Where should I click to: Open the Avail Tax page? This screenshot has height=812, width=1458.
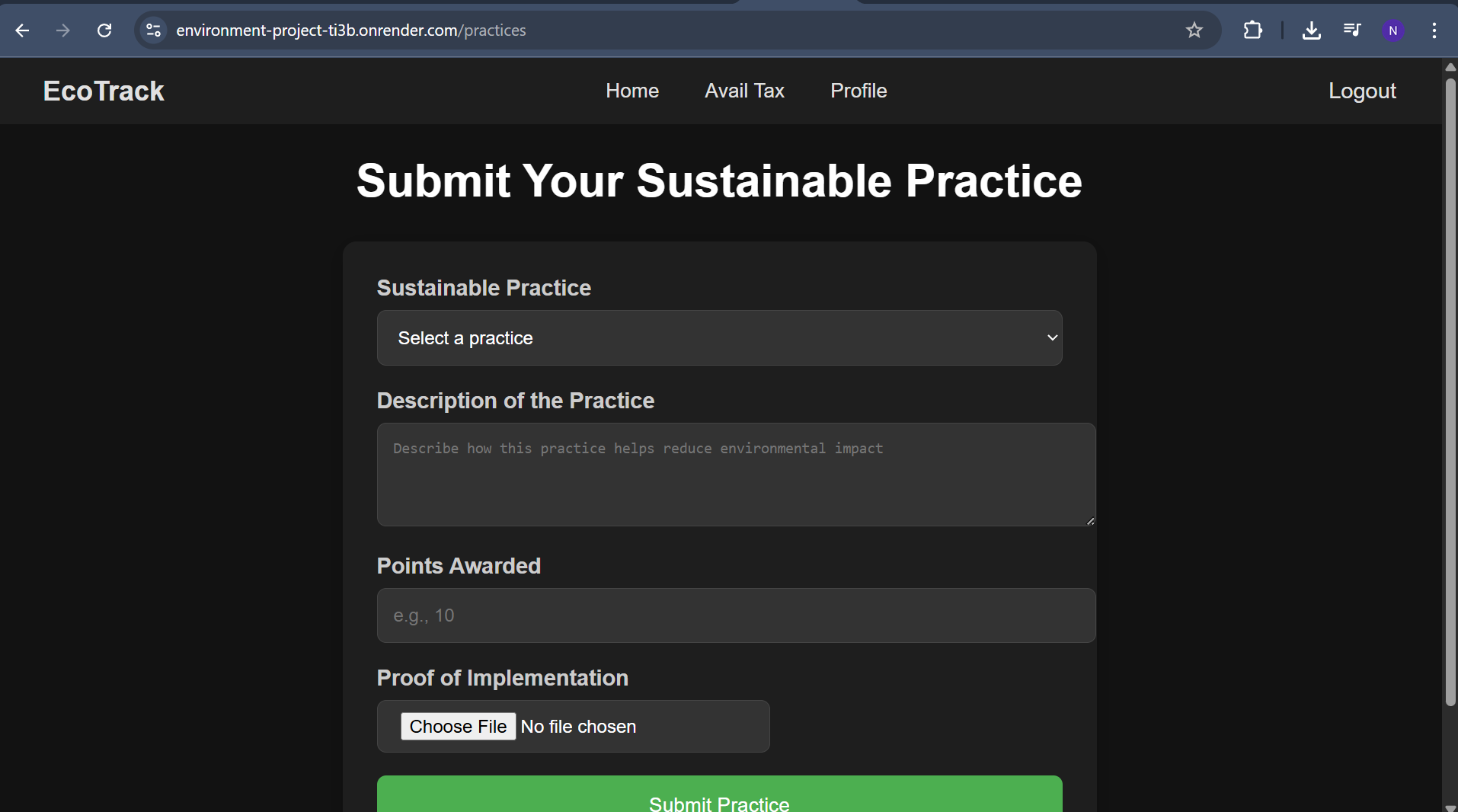click(x=743, y=91)
